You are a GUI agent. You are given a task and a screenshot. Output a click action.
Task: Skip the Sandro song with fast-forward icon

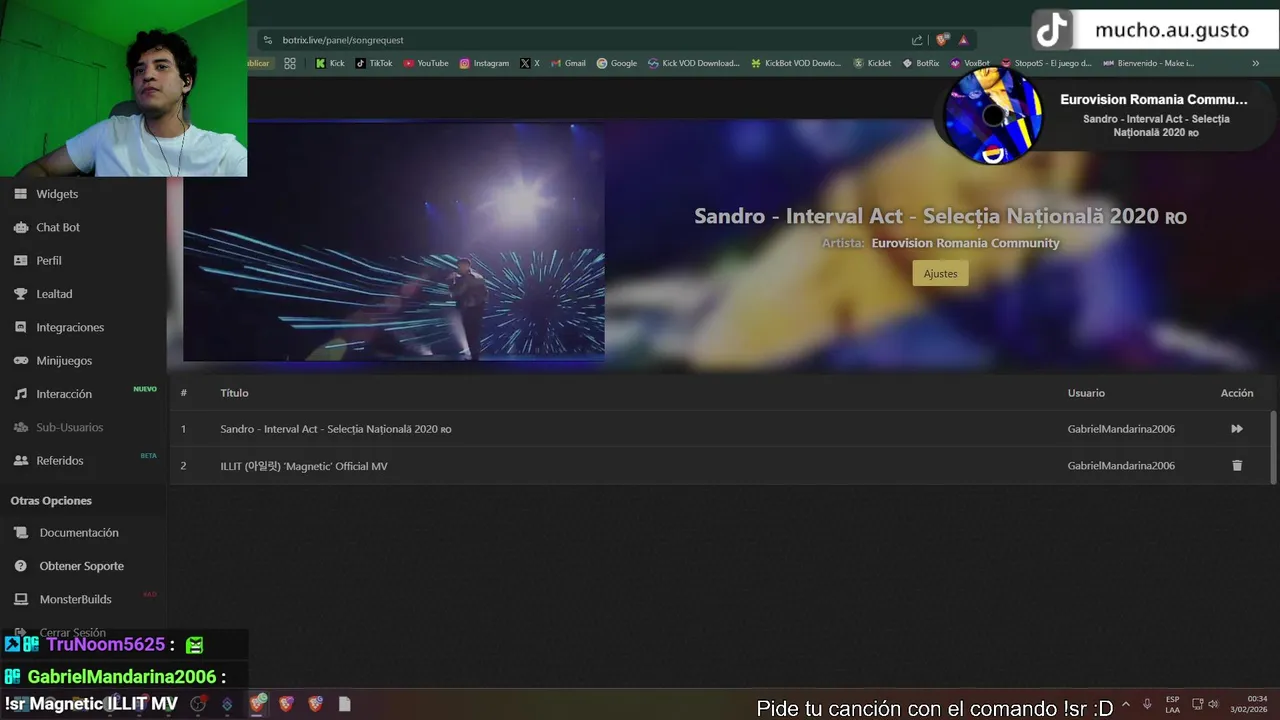pos(1237,429)
